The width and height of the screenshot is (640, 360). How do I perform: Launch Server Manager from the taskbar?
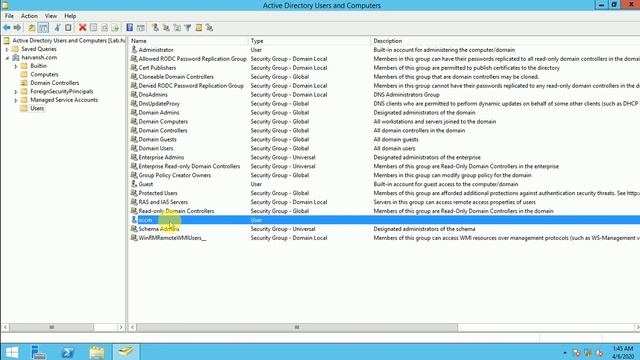coord(39,352)
